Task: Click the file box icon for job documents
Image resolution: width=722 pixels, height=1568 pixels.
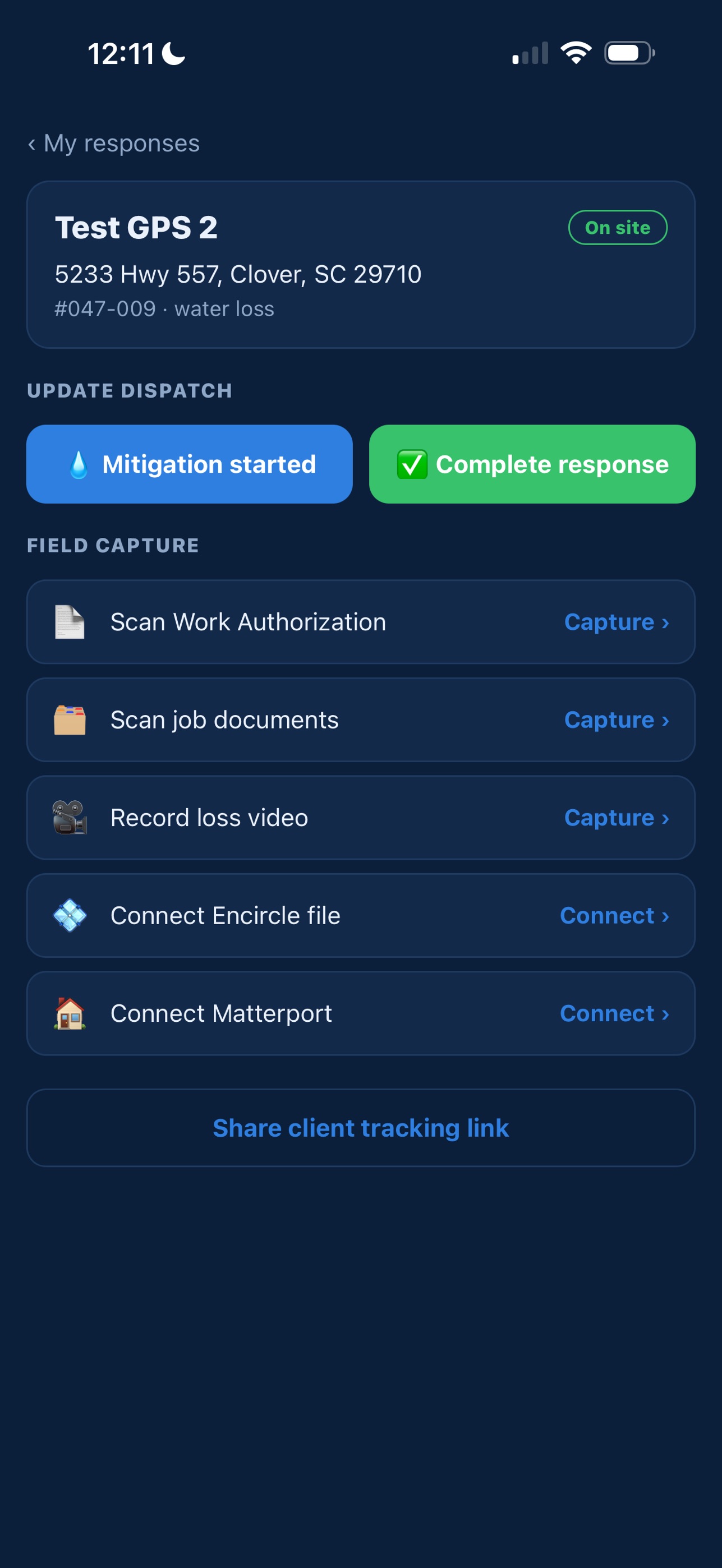Action: (x=70, y=720)
